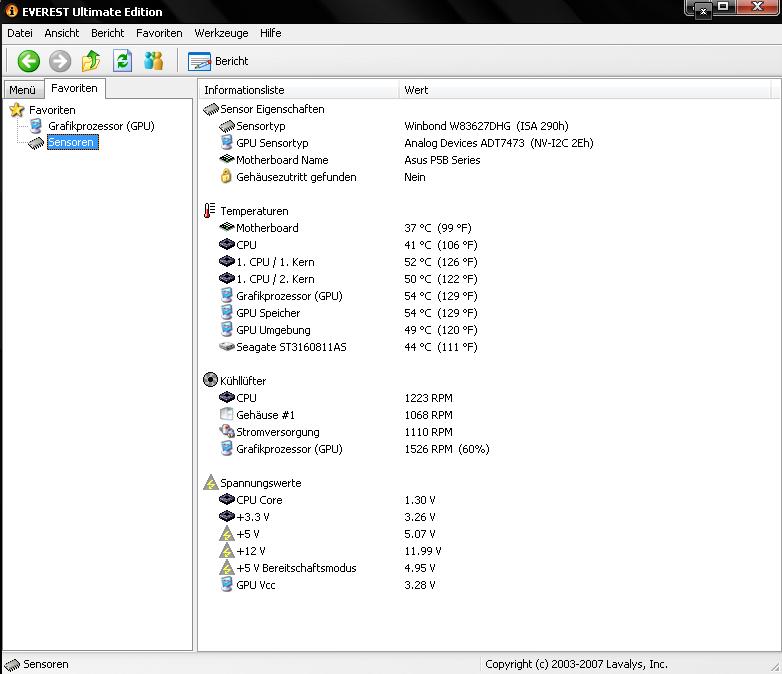Screen dimensions: 782x674
Task: Open the Hilfe menu
Action: (x=270, y=33)
